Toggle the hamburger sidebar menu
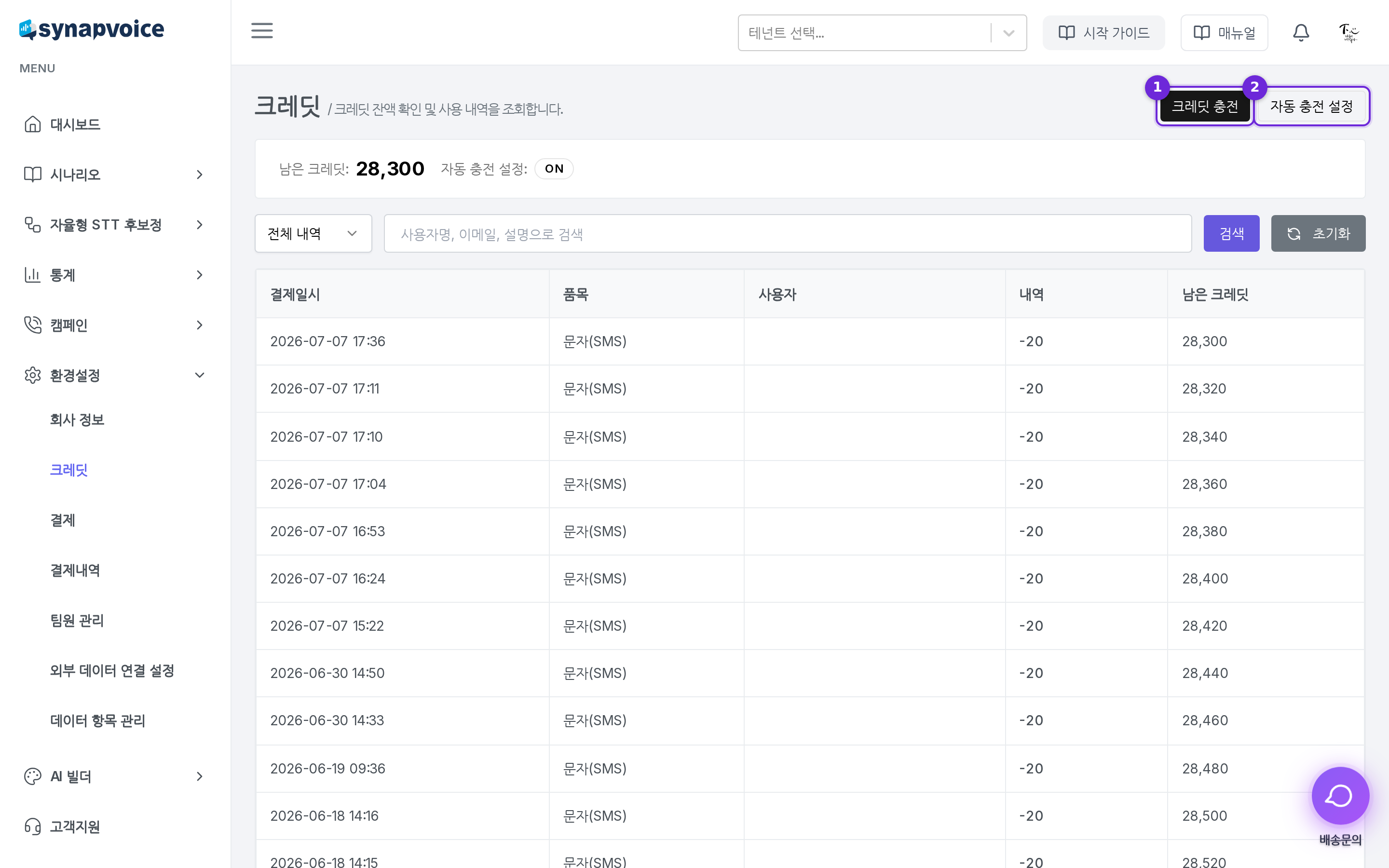This screenshot has width=1389, height=868. click(262, 30)
